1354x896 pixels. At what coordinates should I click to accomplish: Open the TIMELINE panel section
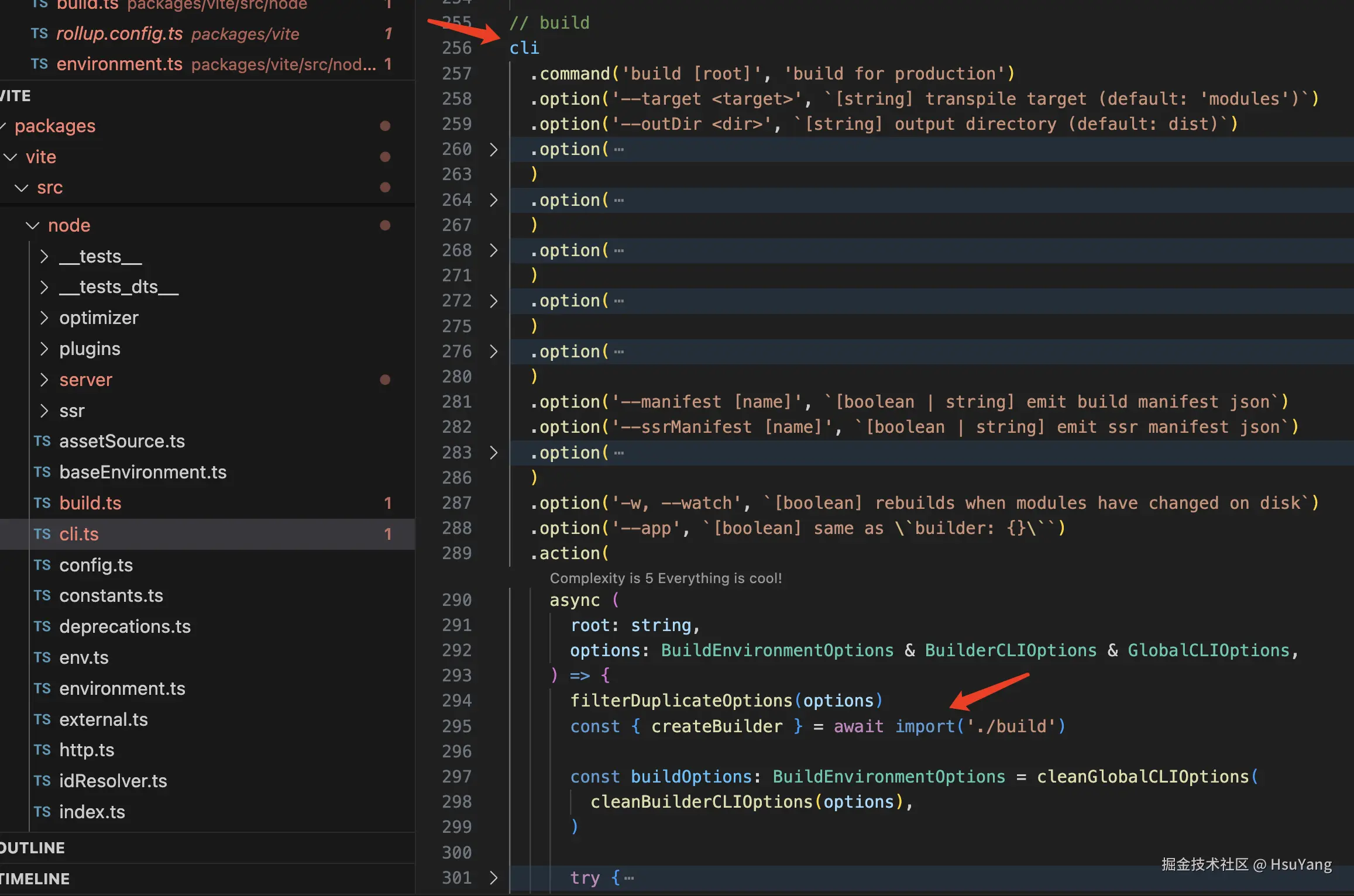tap(35, 878)
